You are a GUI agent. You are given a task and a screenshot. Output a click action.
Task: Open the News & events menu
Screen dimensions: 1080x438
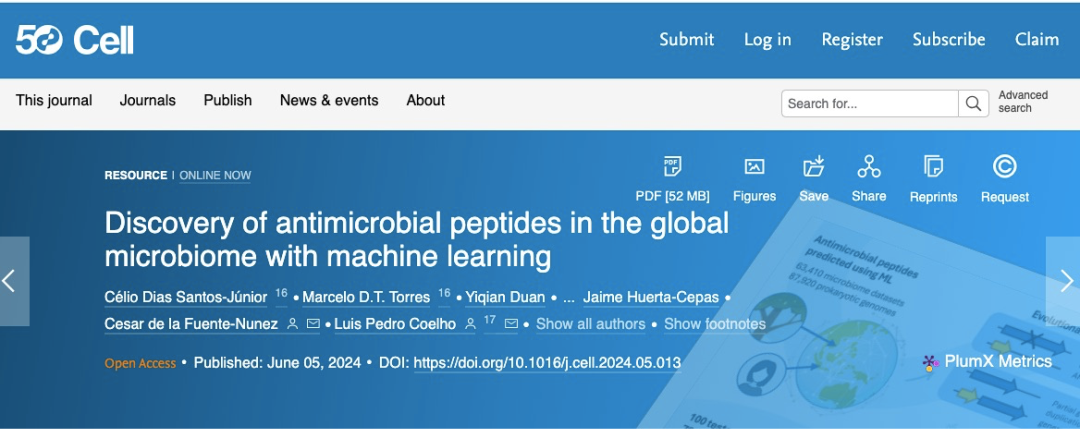point(329,100)
